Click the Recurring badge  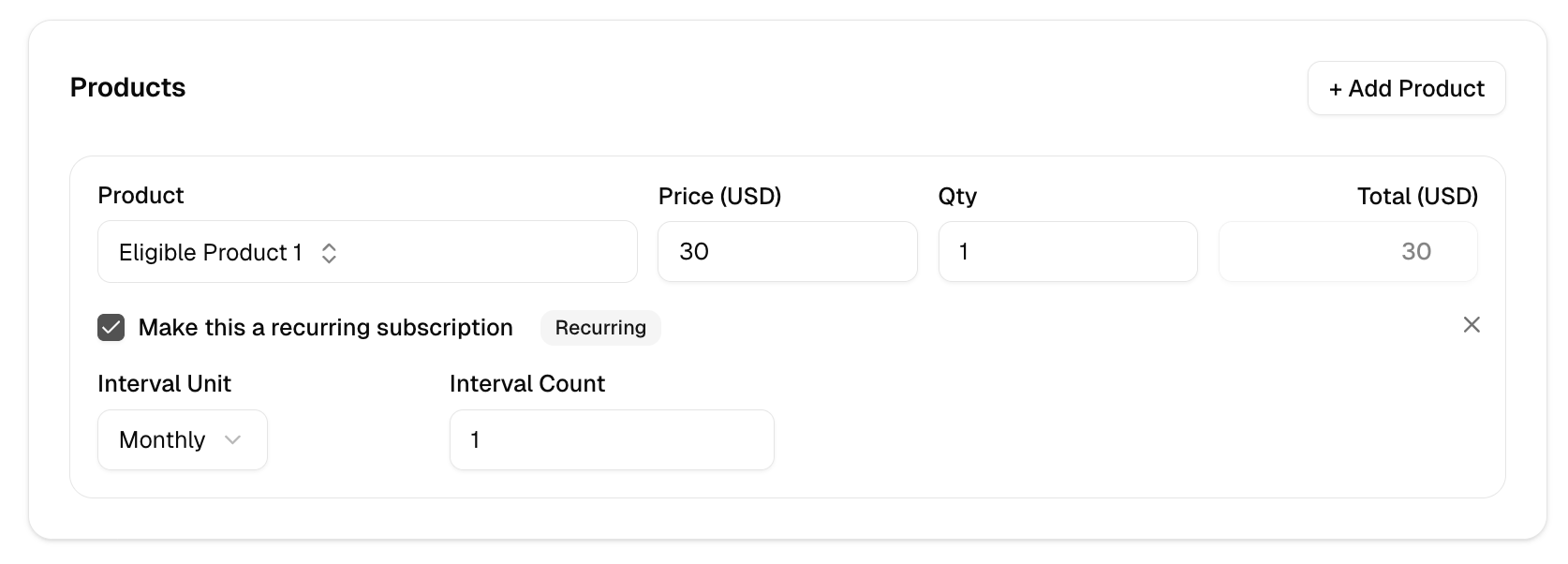[600, 328]
